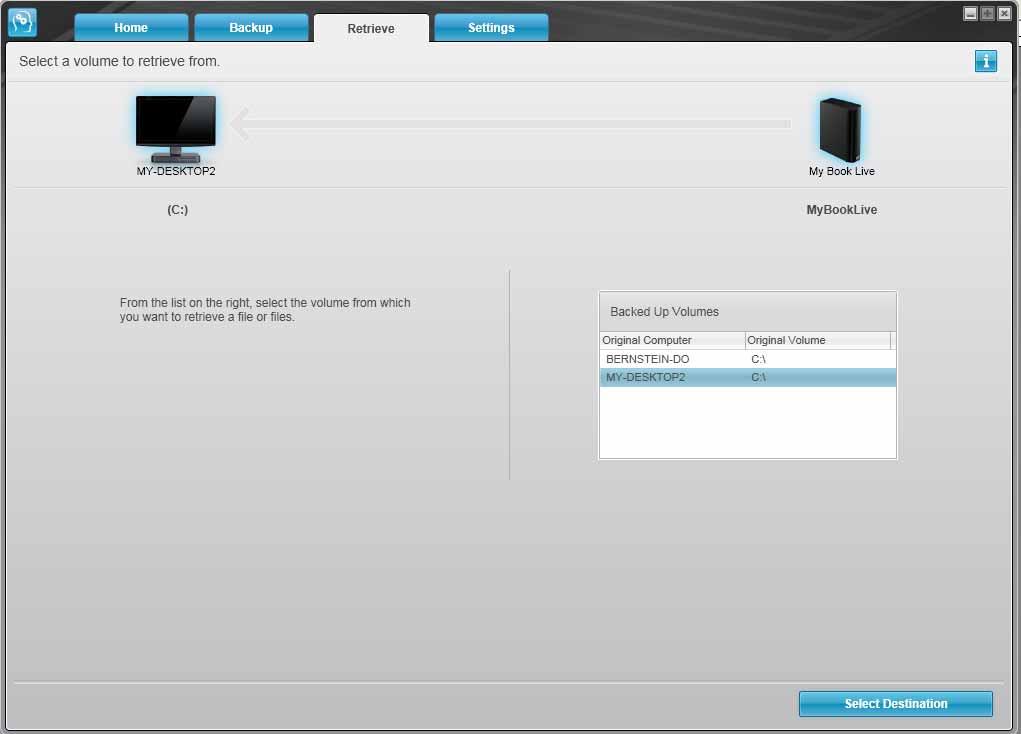Image resolution: width=1021 pixels, height=734 pixels.
Task: Open the Backup tab
Action: [x=251, y=27]
